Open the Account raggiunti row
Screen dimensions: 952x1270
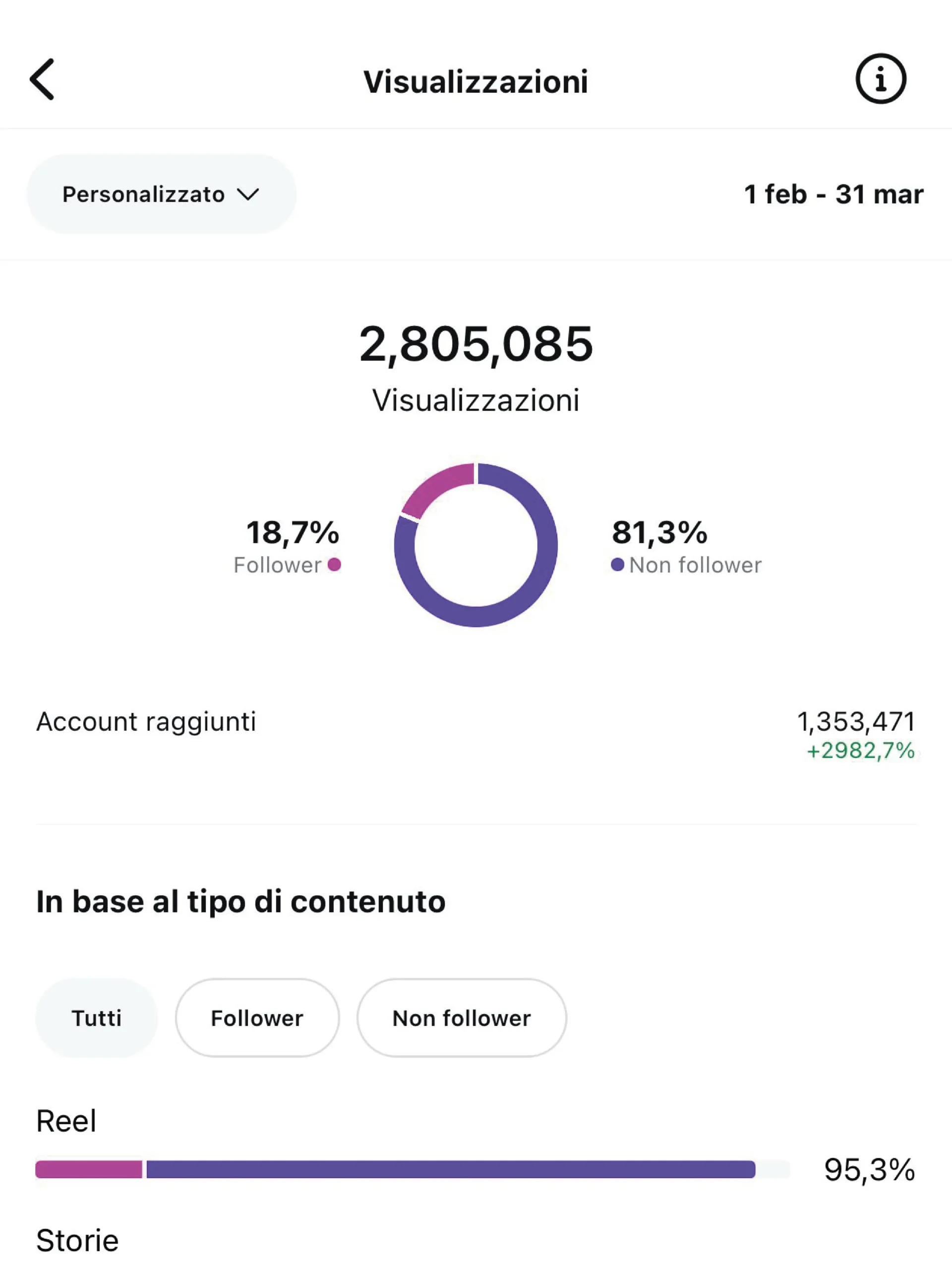(x=476, y=735)
